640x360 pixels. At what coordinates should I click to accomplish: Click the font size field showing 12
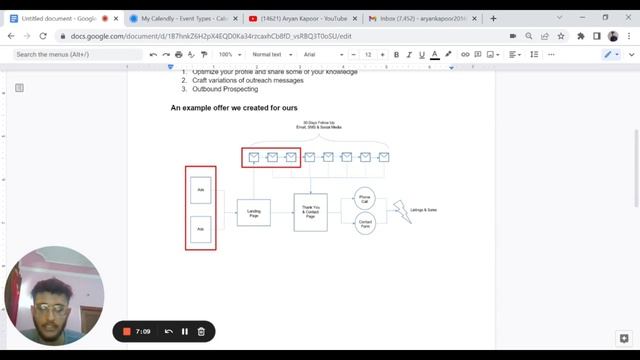368,55
